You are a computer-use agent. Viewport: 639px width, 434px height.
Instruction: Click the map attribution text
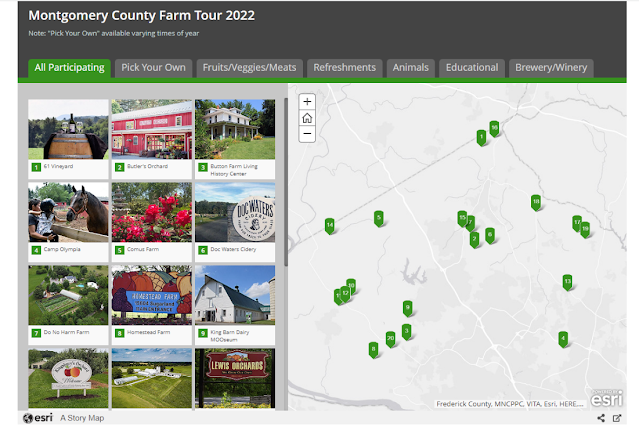click(509, 404)
